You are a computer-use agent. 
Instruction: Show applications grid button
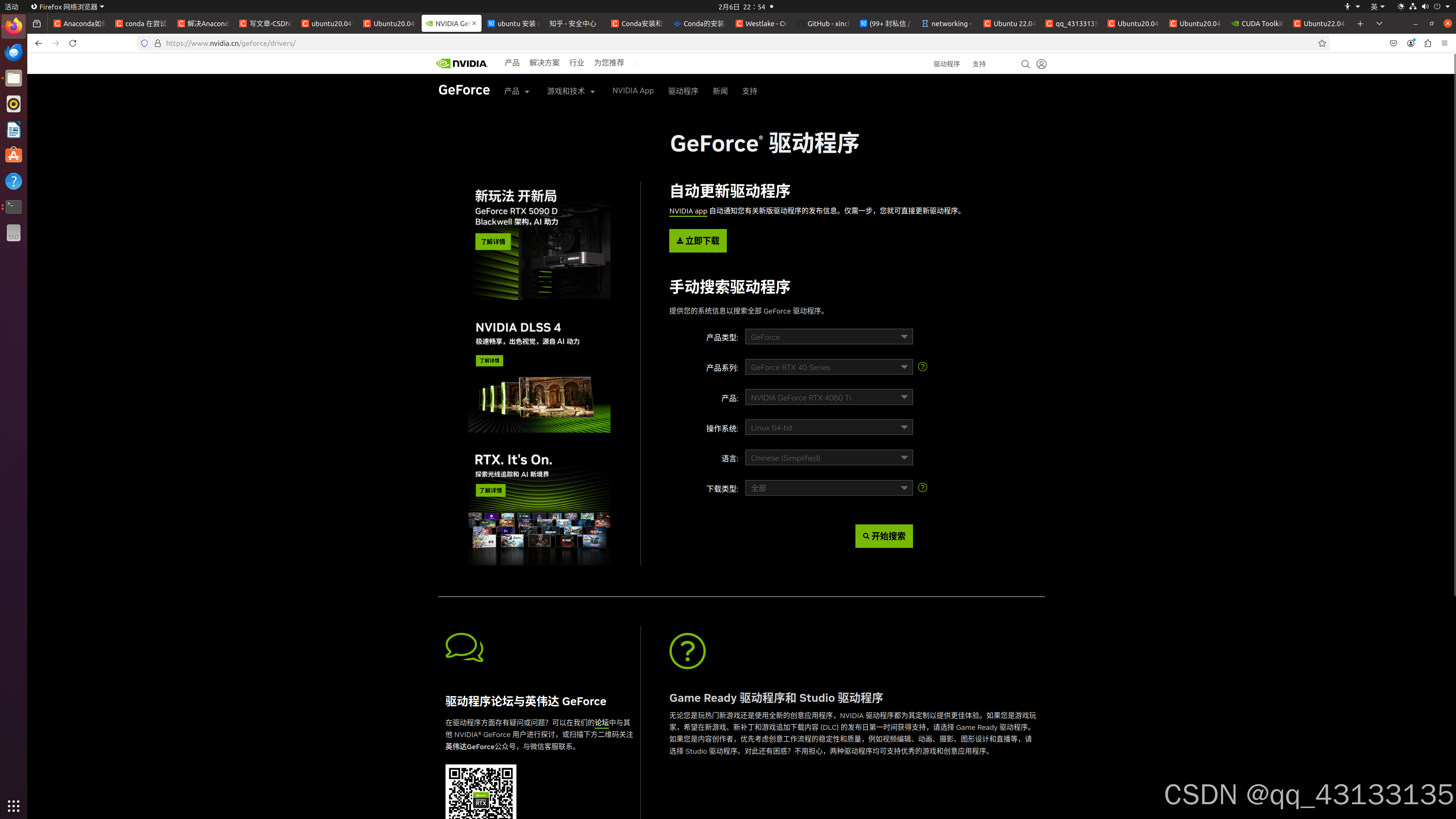14,805
